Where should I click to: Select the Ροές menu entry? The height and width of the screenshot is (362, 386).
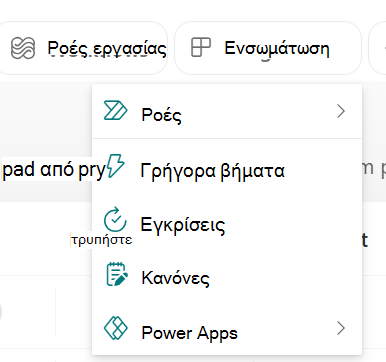click(x=227, y=111)
